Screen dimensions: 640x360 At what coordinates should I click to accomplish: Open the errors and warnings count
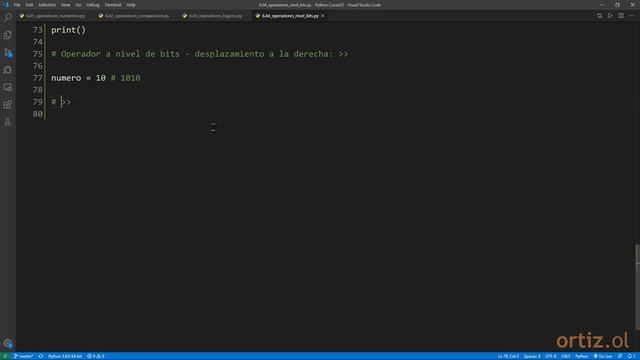click(x=96, y=356)
